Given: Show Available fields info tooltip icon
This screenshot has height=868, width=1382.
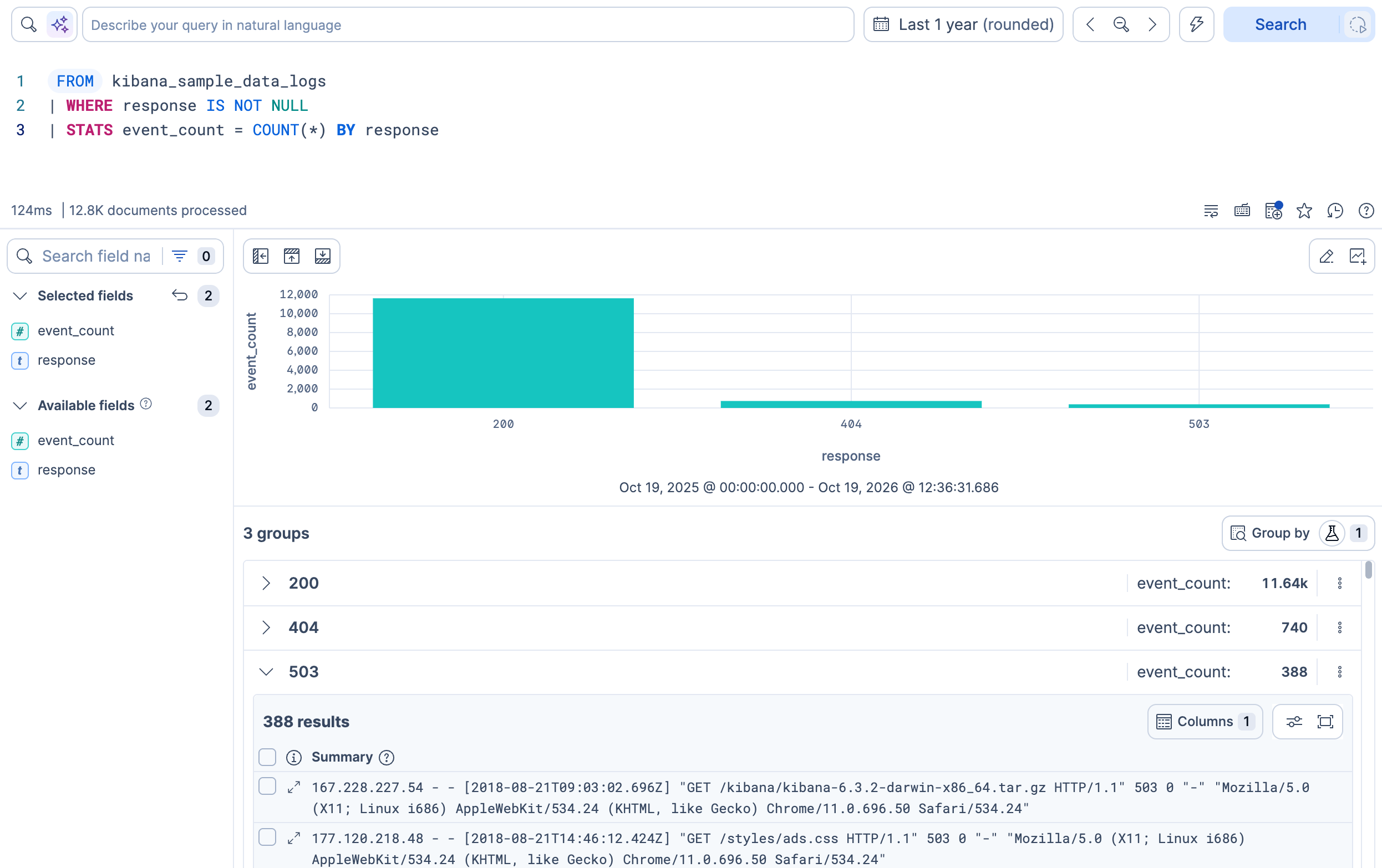Looking at the screenshot, I should [146, 404].
